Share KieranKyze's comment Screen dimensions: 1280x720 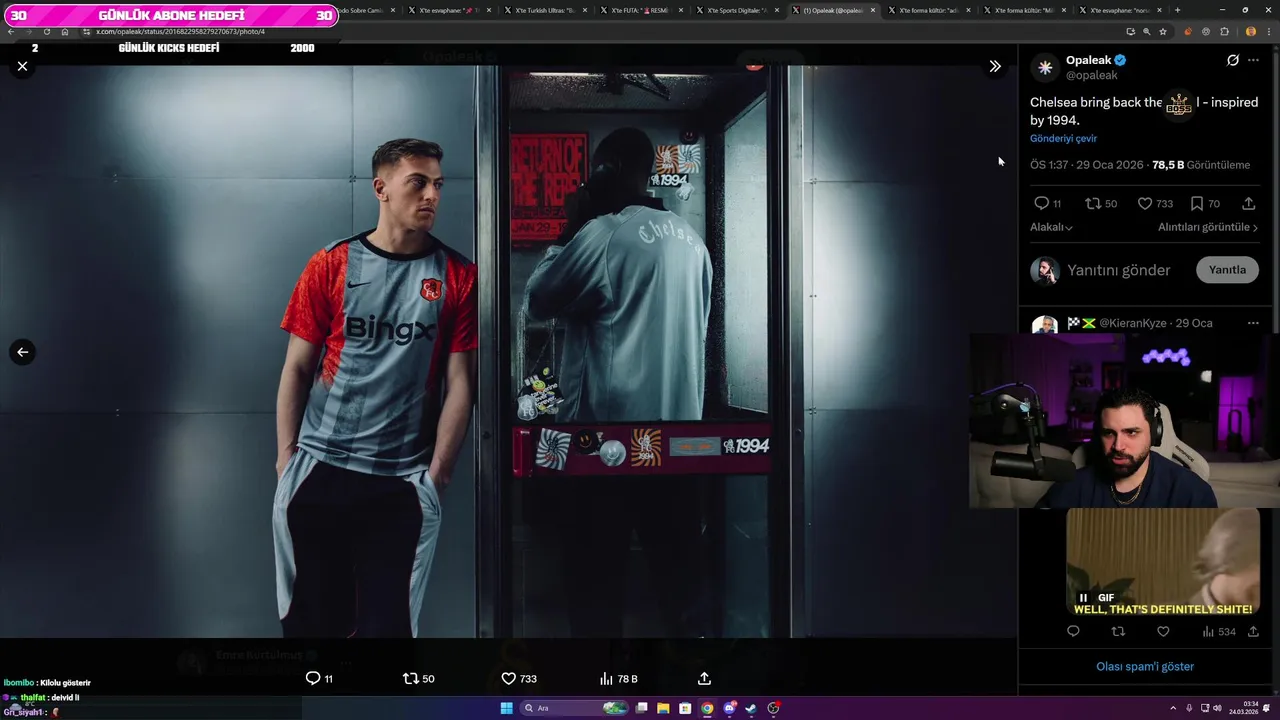(x=1253, y=631)
